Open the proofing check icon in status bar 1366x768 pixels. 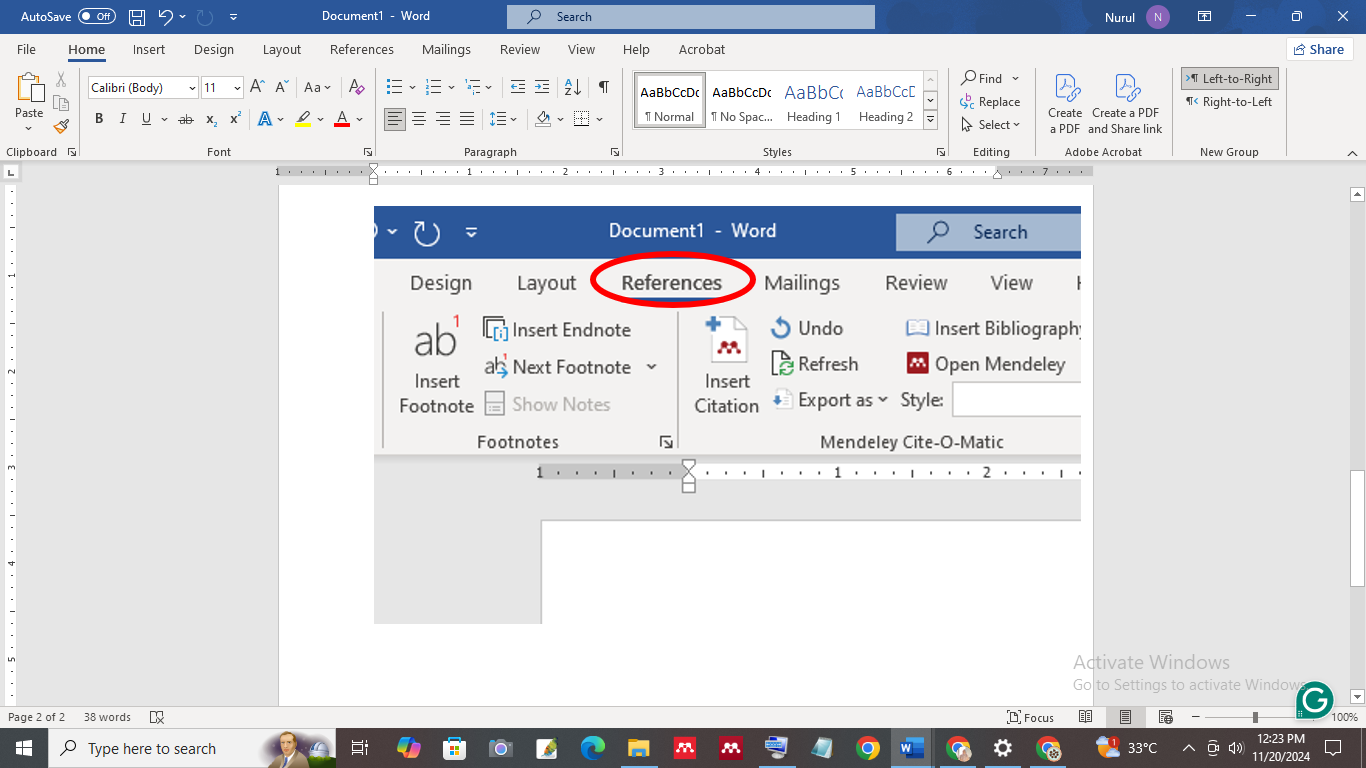[x=156, y=717]
